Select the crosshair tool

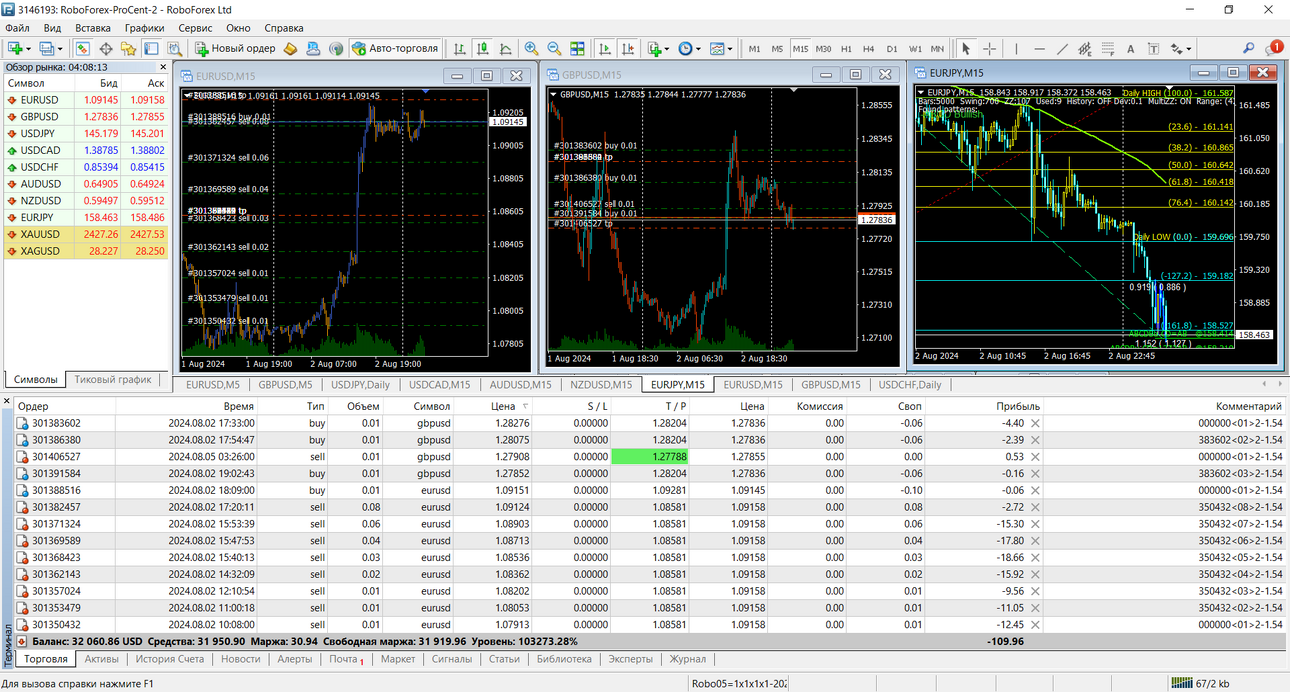[x=989, y=48]
